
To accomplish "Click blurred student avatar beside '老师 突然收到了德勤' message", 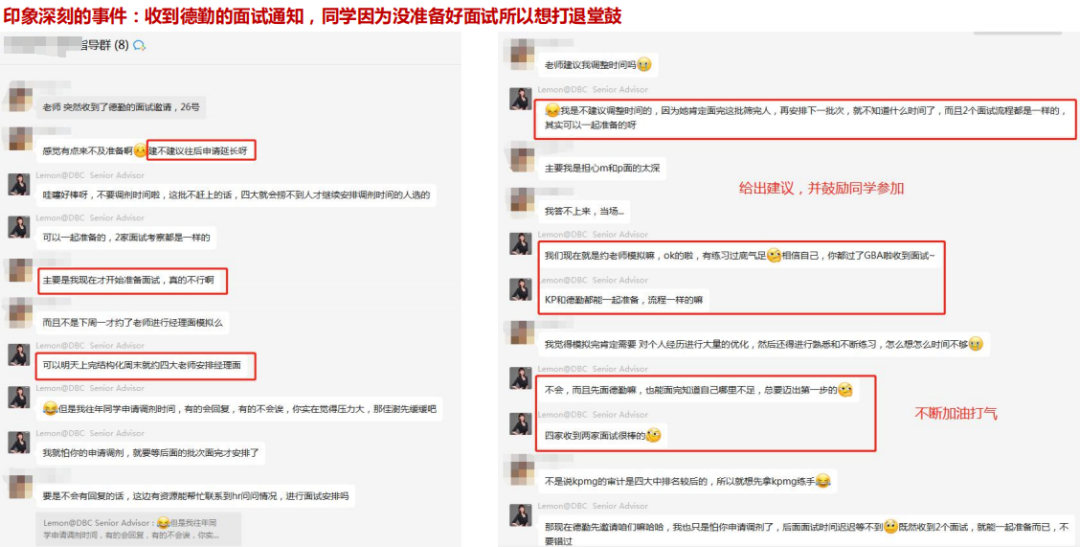I will (x=19, y=96).
